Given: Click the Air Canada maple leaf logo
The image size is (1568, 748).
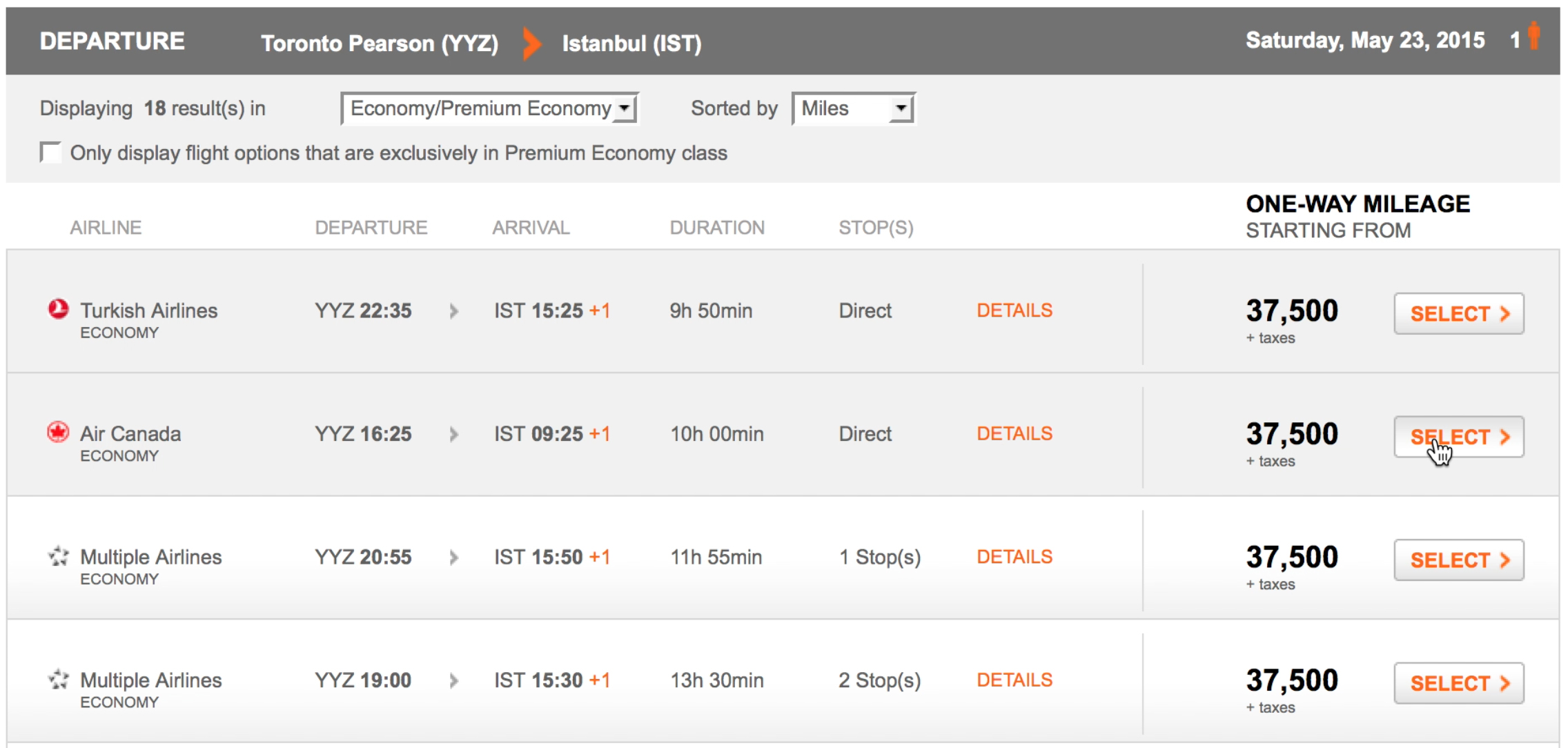Looking at the screenshot, I should pos(58,432).
